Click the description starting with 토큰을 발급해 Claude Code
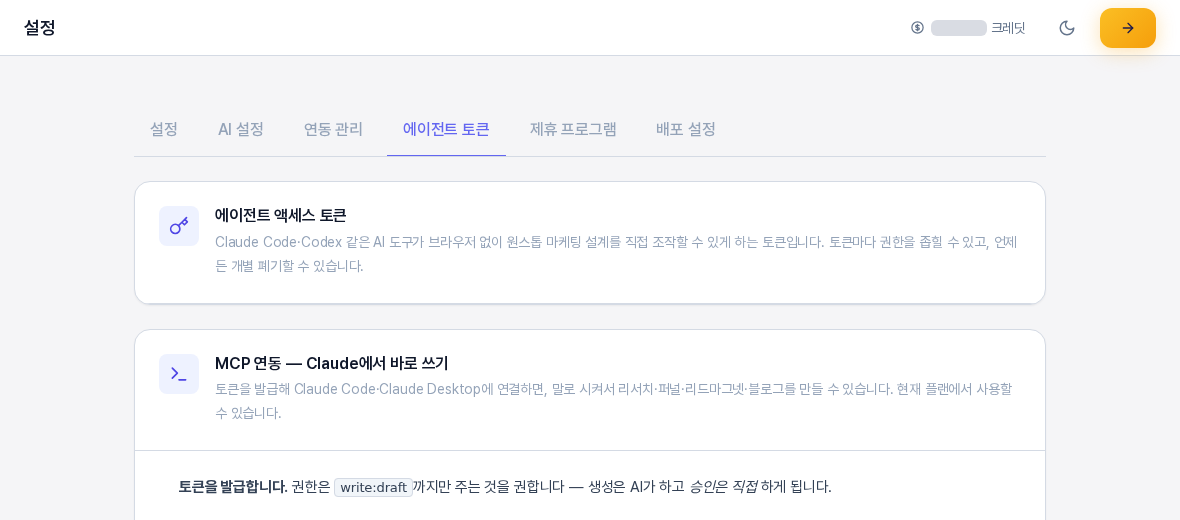 [614, 400]
